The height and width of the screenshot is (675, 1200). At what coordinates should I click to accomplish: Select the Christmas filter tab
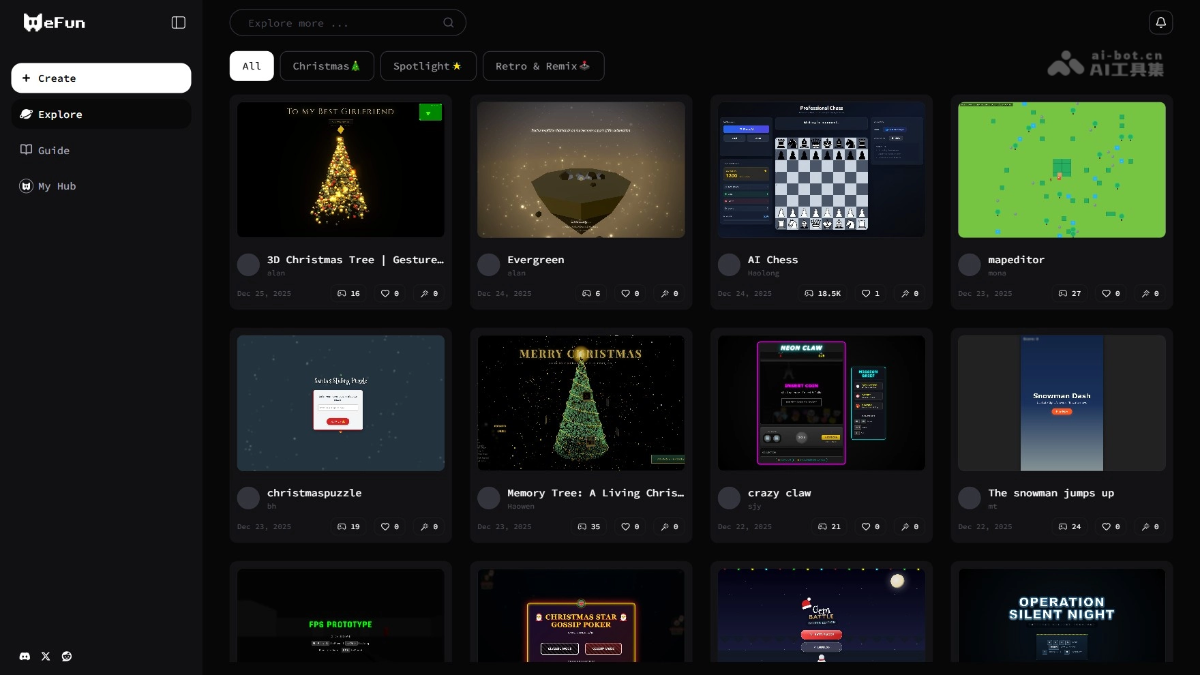[x=327, y=66]
